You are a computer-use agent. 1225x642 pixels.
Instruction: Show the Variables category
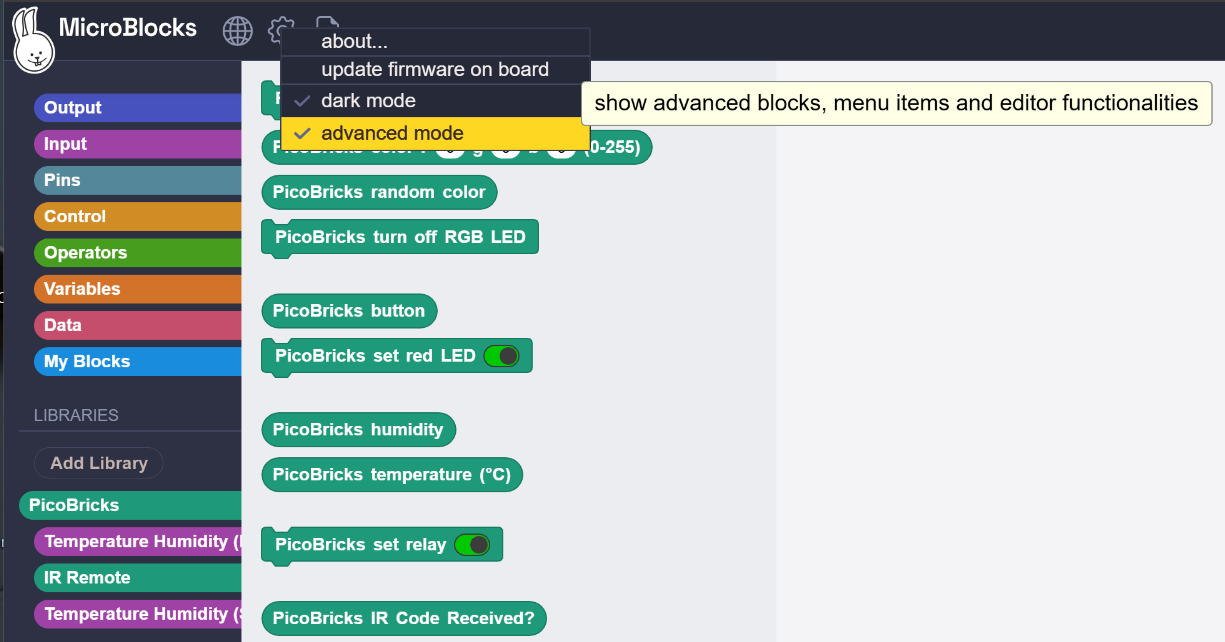(x=138, y=289)
